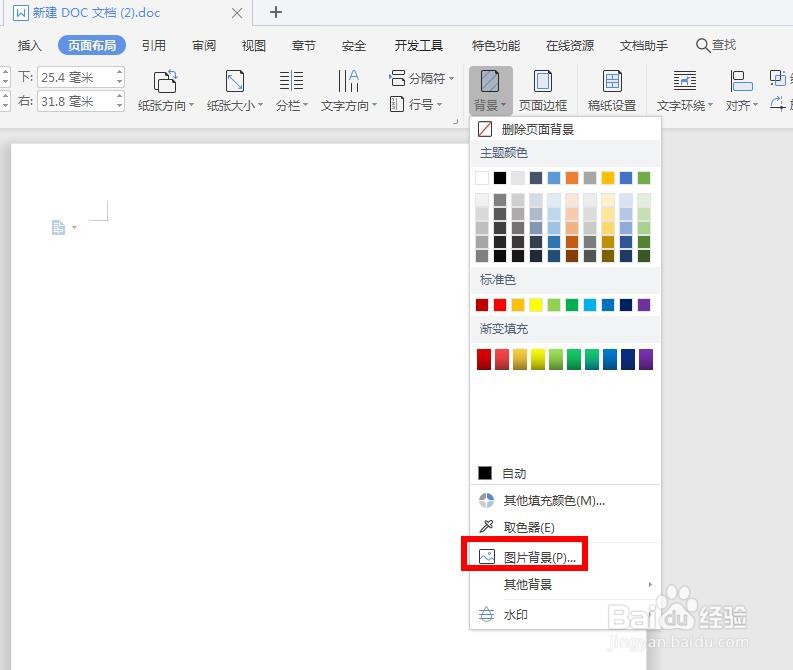The width and height of the screenshot is (793, 670).
Task: Click the WPS document icon in the tab
Action: point(20,13)
